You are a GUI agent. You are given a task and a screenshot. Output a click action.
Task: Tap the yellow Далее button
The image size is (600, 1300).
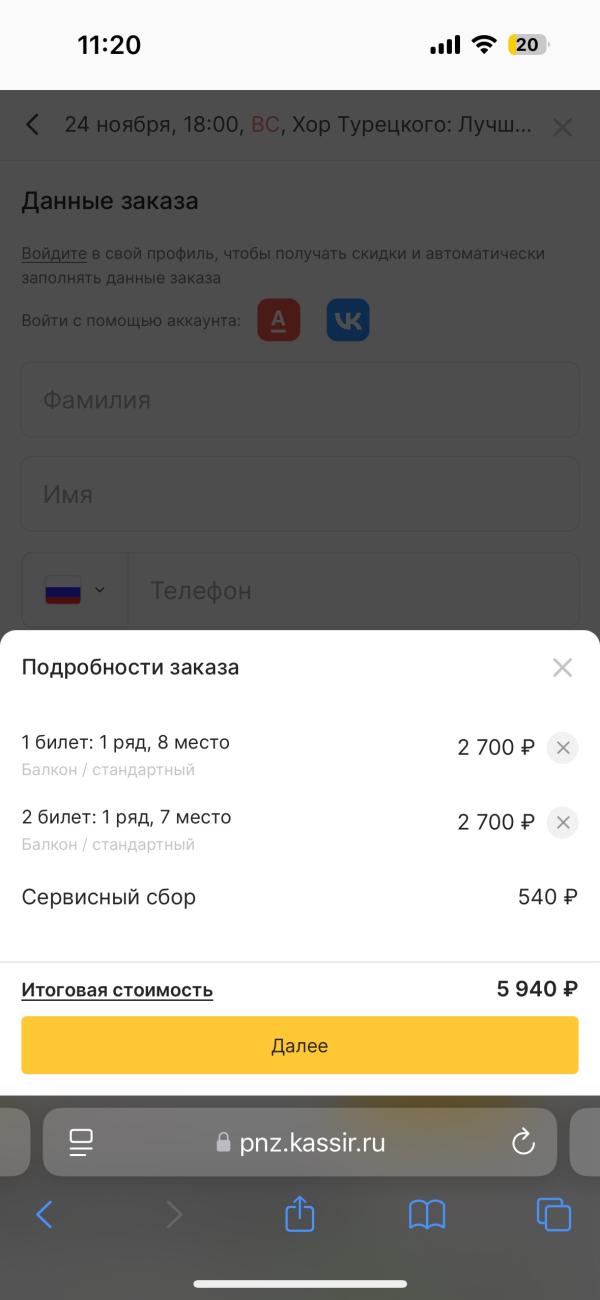(x=300, y=1045)
